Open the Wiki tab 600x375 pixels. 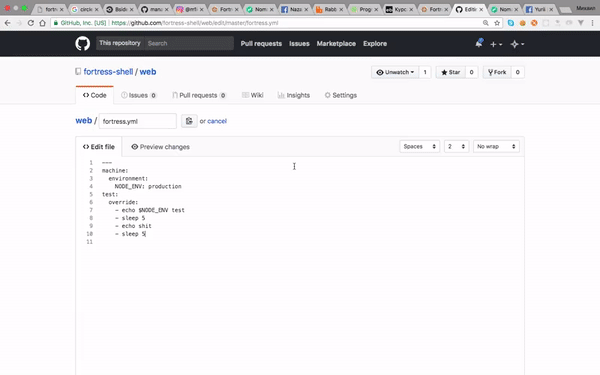(253, 95)
